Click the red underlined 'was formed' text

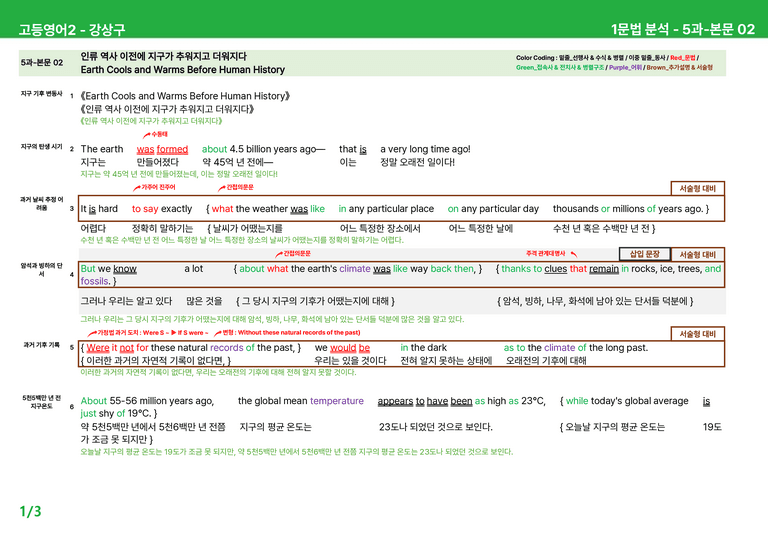pos(162,149)
